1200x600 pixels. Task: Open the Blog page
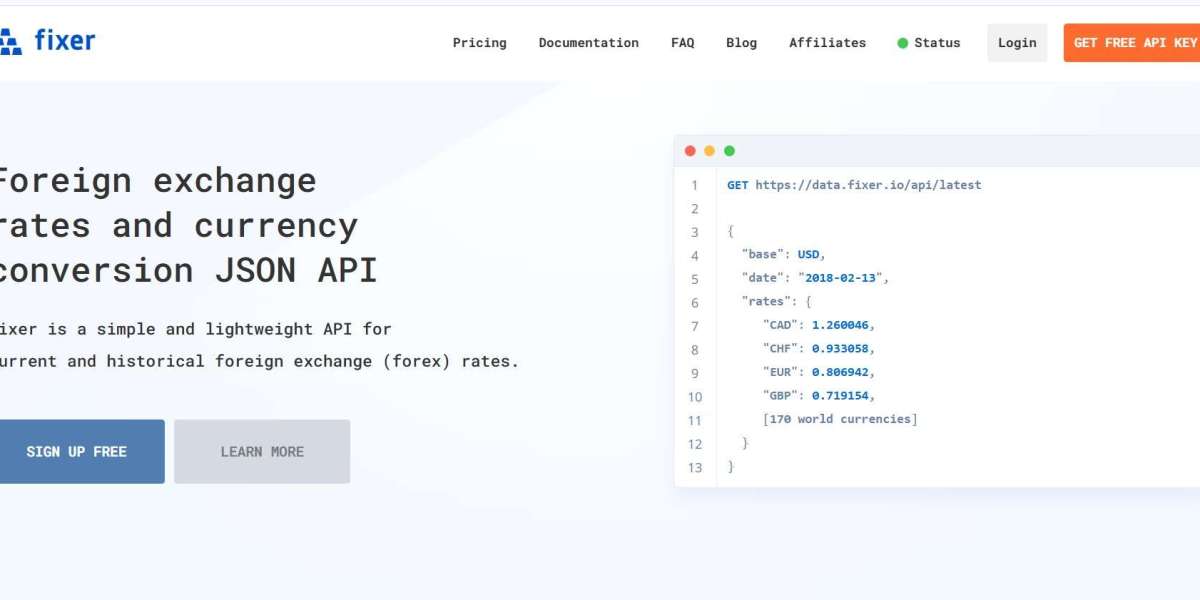pos(741,43)
